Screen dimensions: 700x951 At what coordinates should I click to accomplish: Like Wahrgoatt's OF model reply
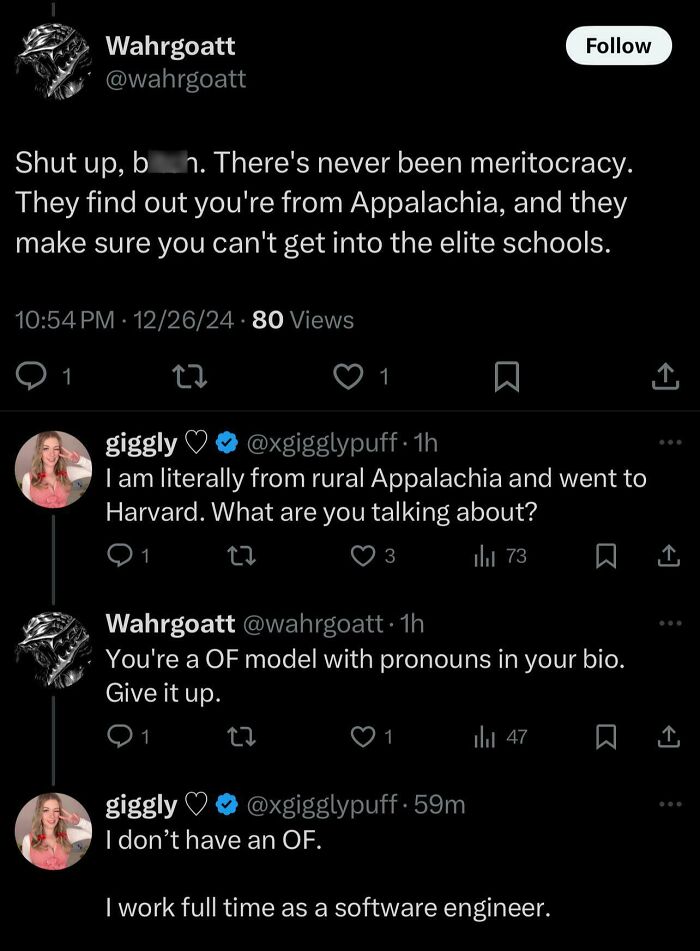point(362,737)
